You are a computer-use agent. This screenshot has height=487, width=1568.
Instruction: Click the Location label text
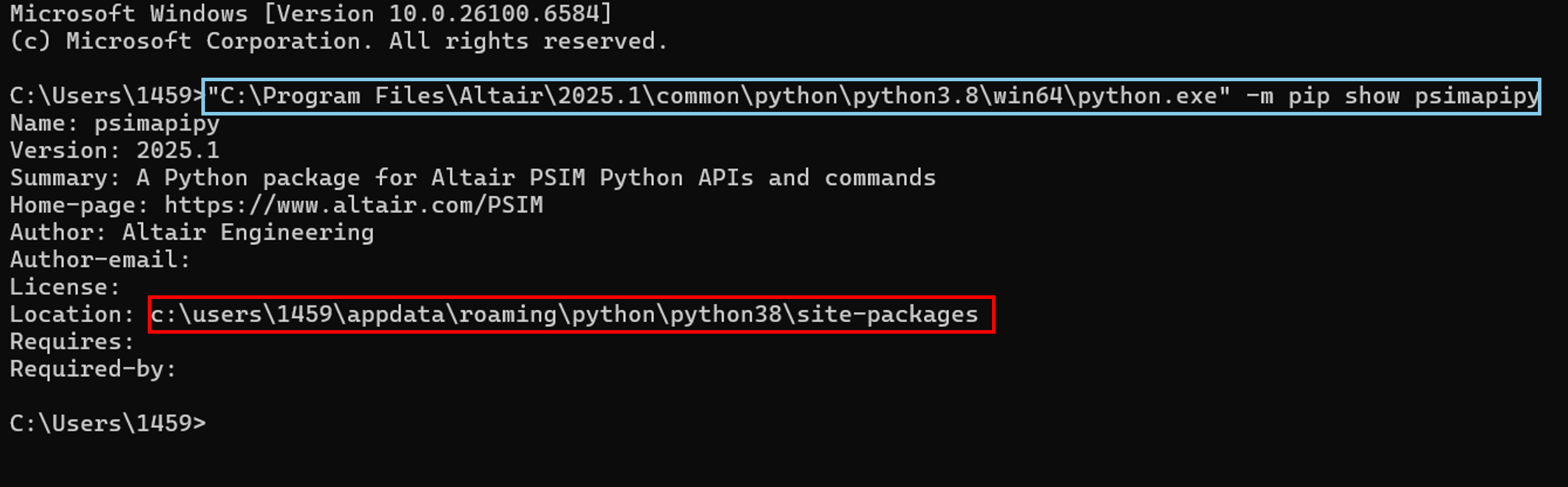pos(71,315)
